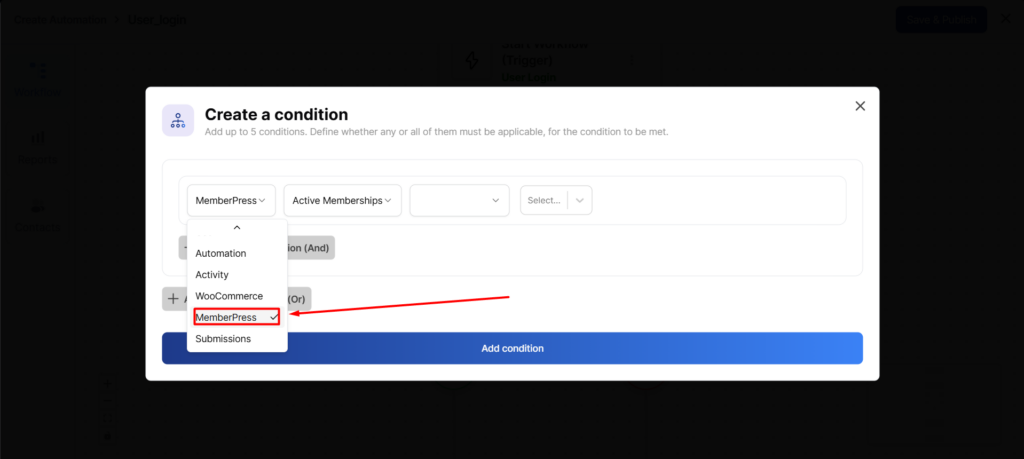Click the condition flowchart icon in dialog header
Screen dimensions: 1024x459
(x=178, y=120)
